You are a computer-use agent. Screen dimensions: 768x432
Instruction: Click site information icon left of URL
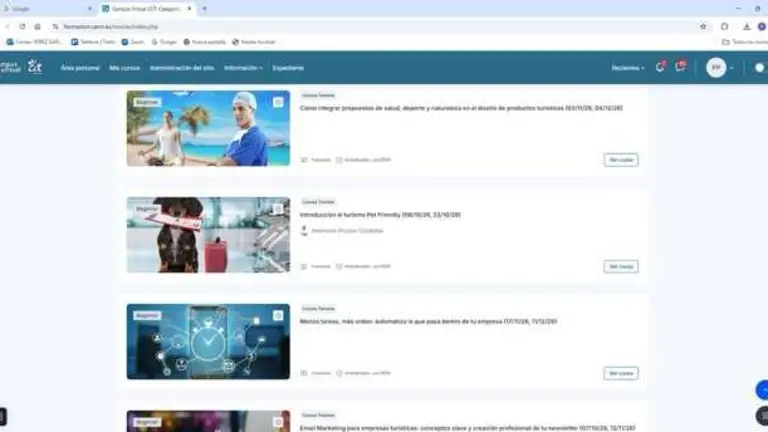55,26
